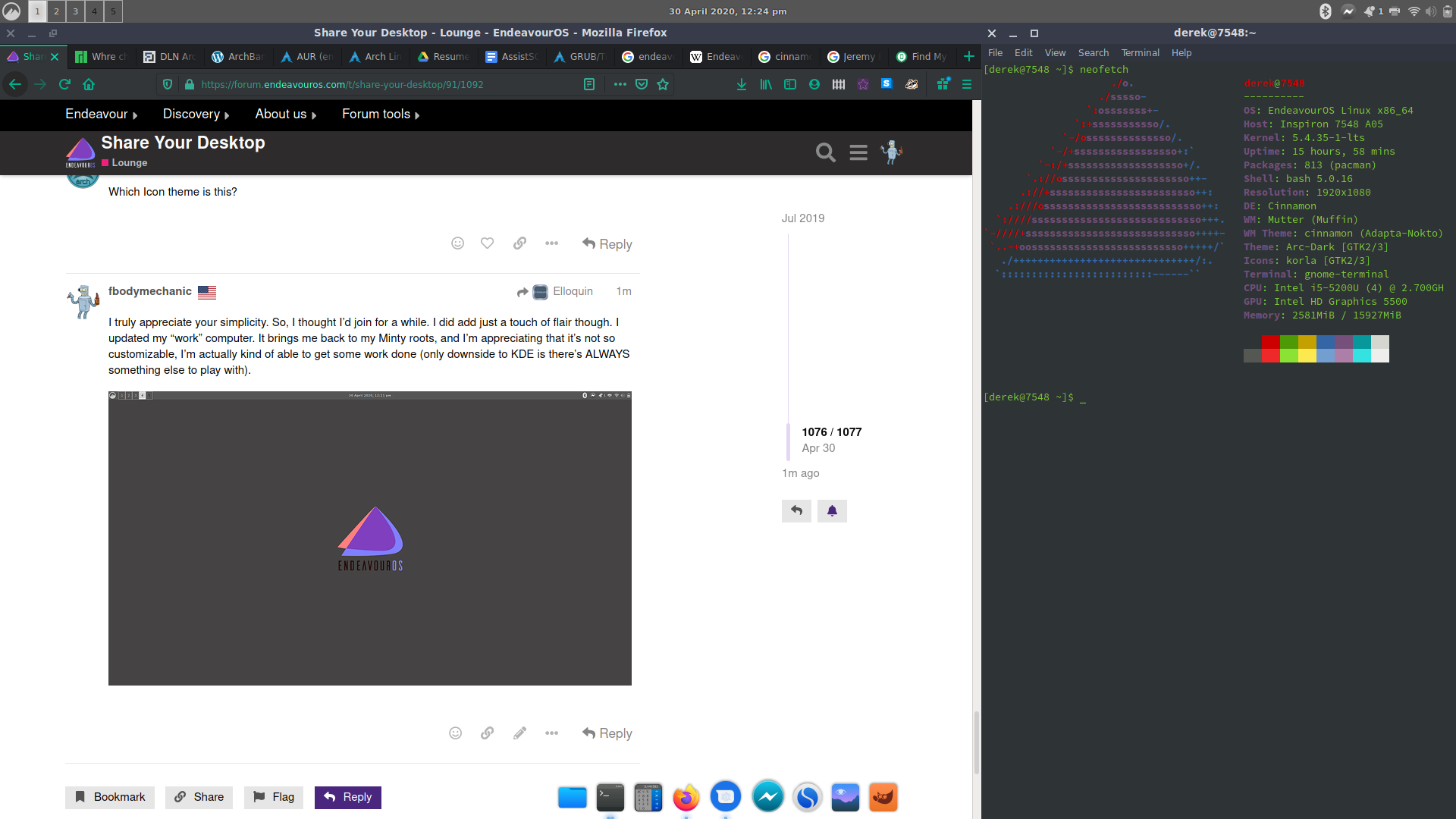Launch GIMP from the dock
Image resolution: width=1456 pixels, height=819 pixels.
tap(883, 798)
